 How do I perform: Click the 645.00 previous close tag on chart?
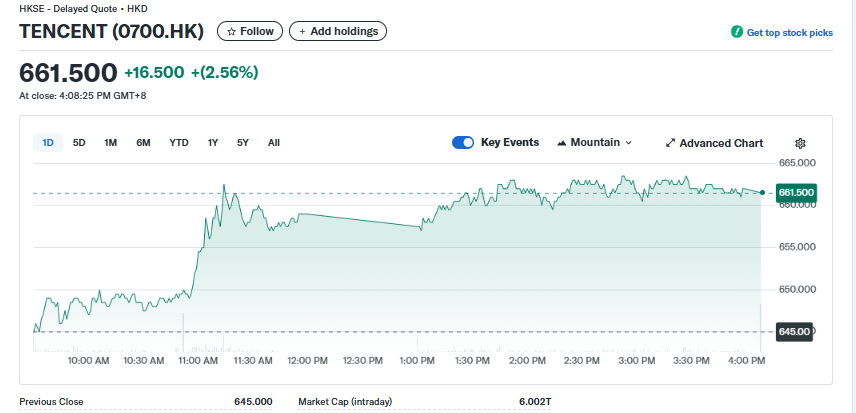point(794,332)
